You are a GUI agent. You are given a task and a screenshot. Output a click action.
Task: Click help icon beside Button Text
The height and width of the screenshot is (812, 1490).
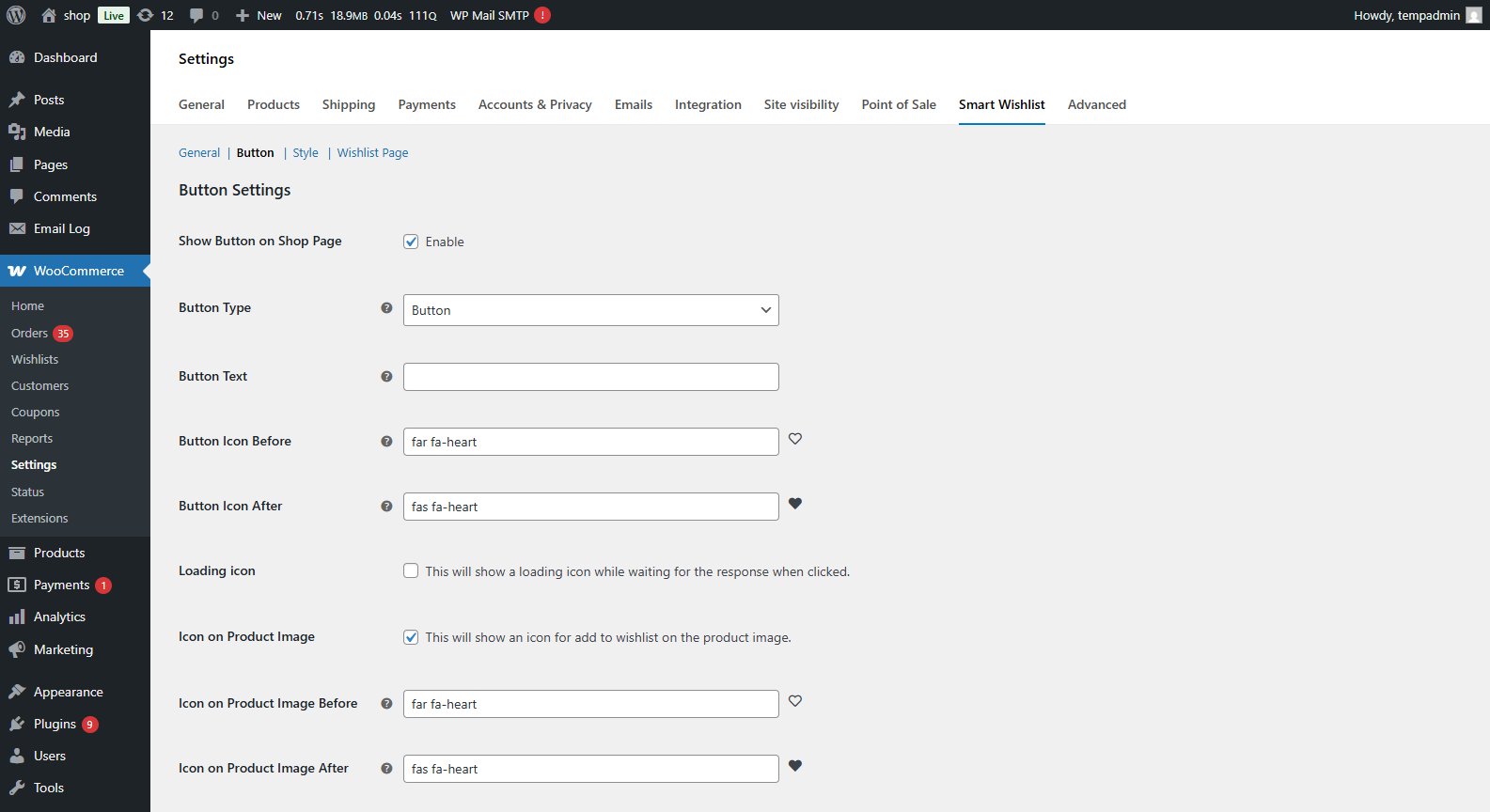[386, 377]
